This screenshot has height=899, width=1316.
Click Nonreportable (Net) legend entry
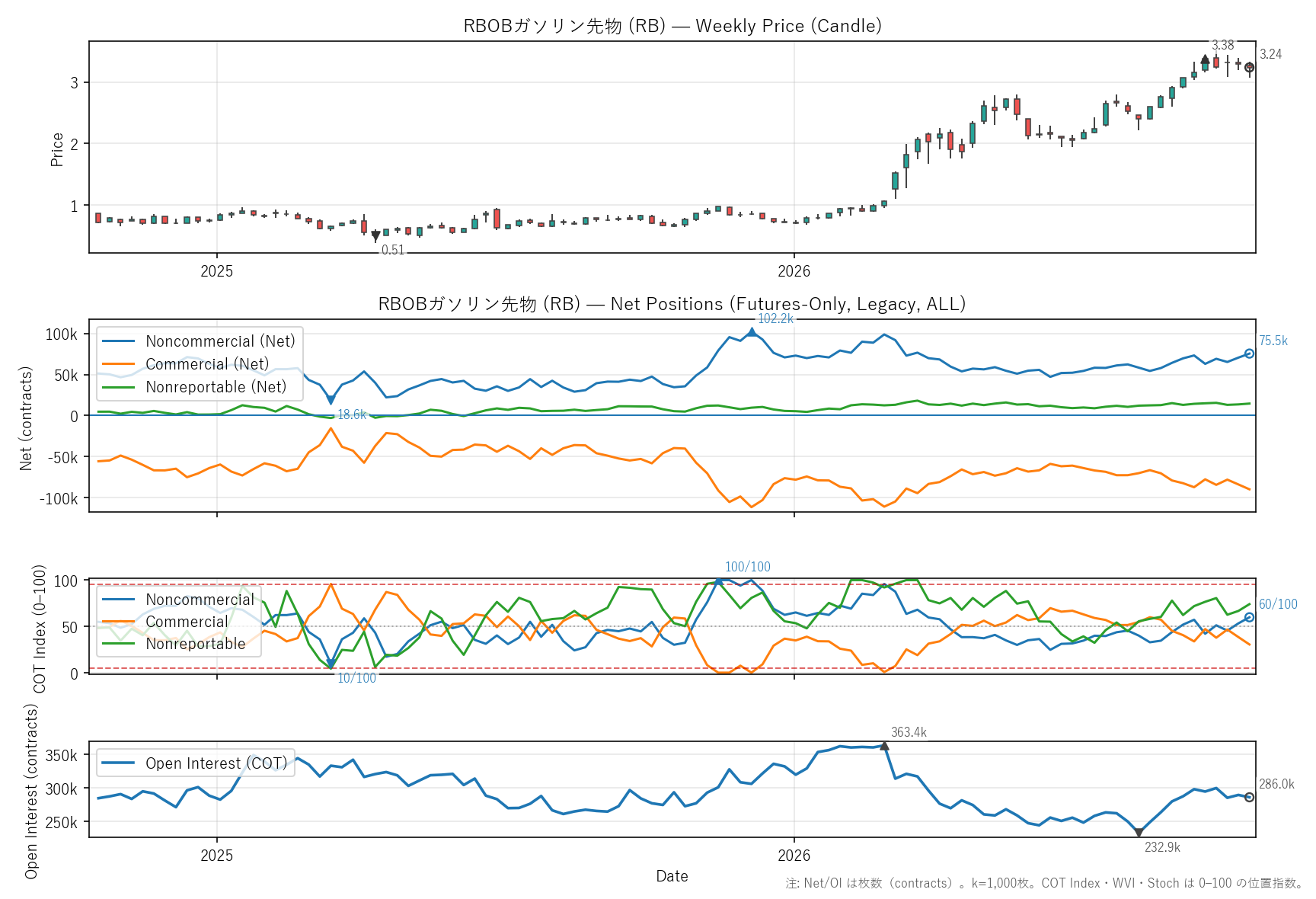pos(194,387)
